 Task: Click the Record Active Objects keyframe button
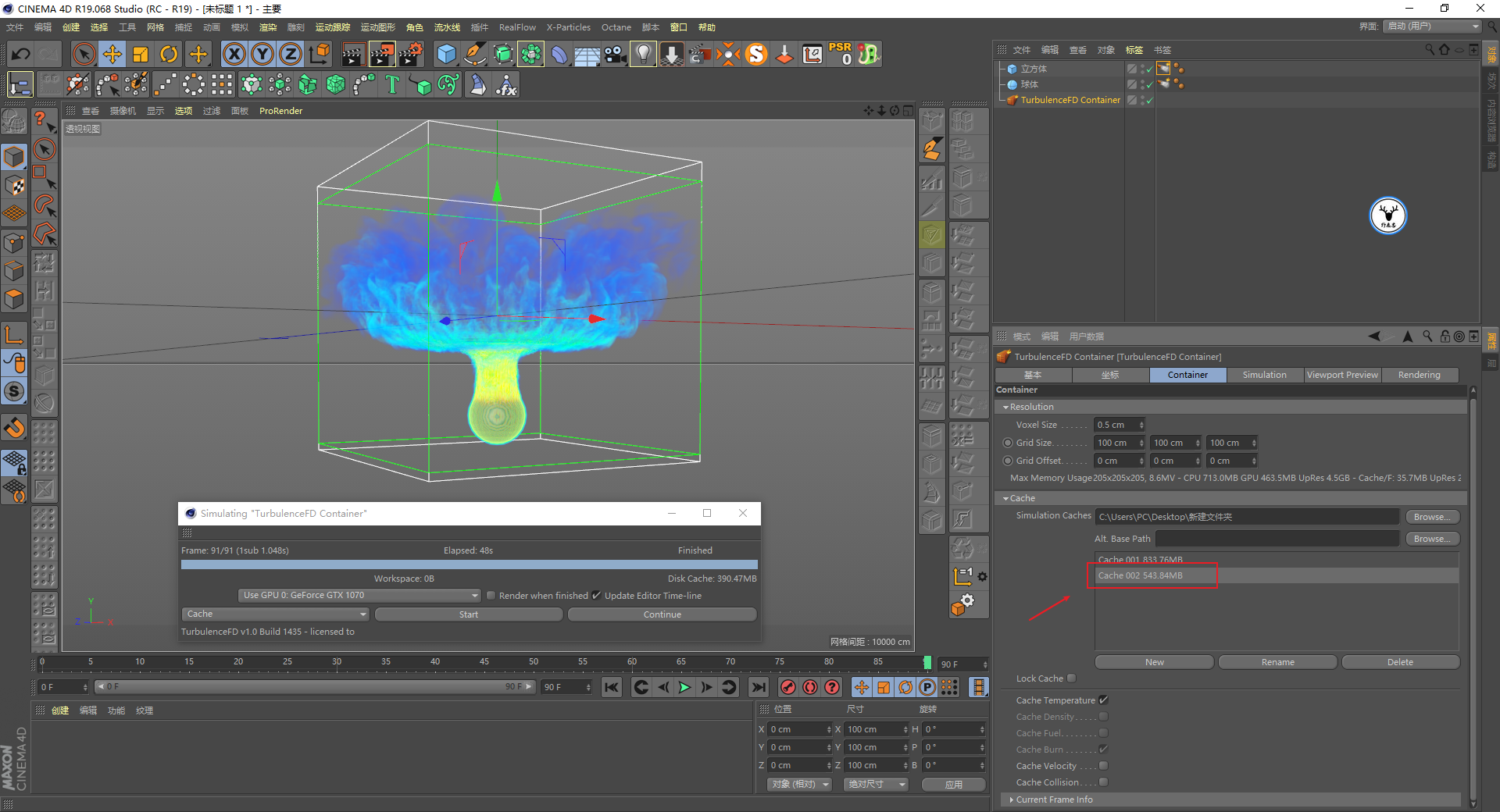point(788,687)
